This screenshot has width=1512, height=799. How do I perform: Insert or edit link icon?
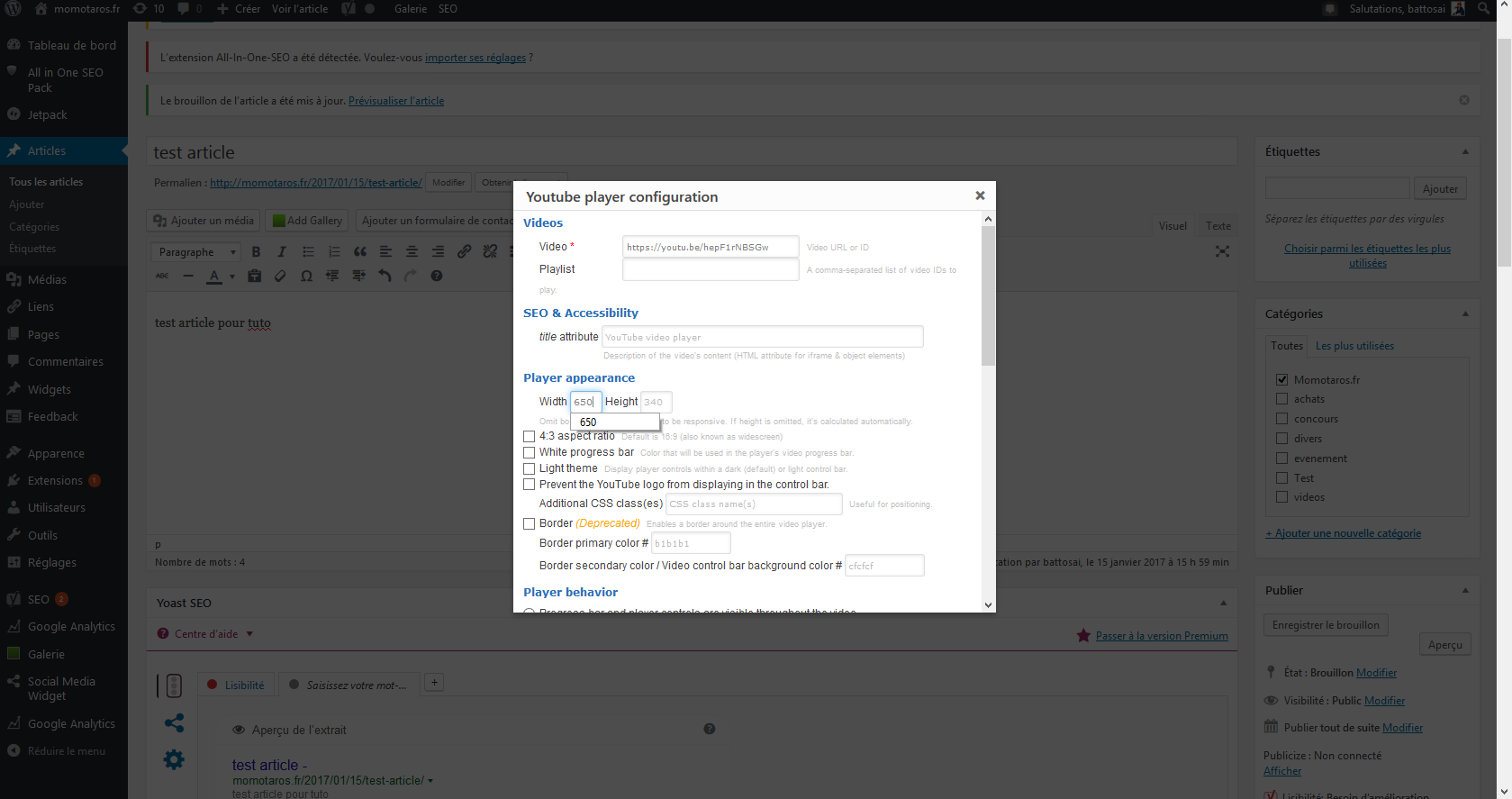point(464,252)
